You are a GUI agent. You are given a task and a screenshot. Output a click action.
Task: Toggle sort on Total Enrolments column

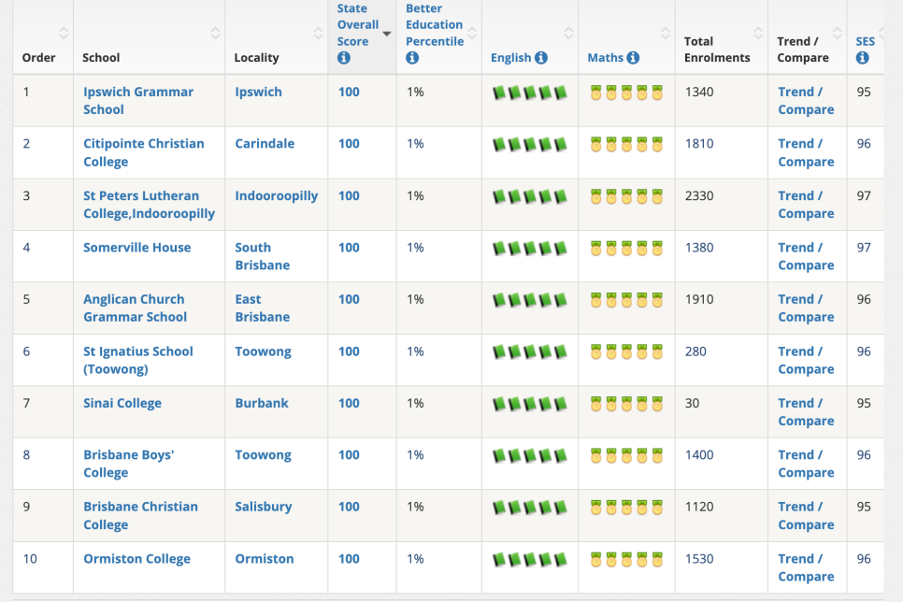[759, 34]
